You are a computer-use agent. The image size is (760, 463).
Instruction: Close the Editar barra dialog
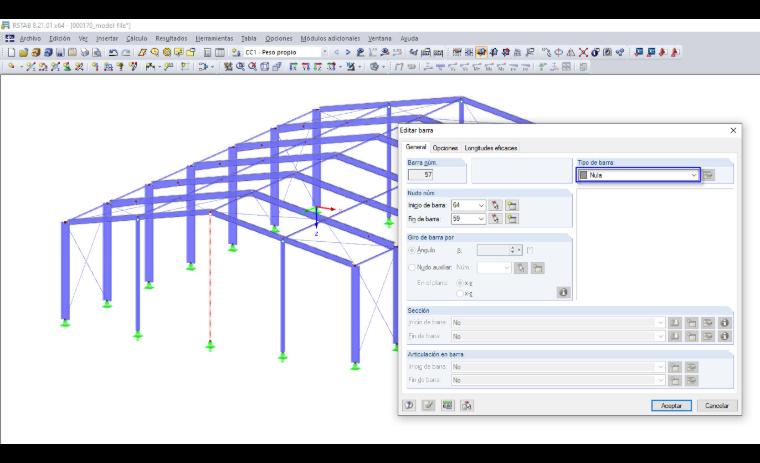pos(733,130)
